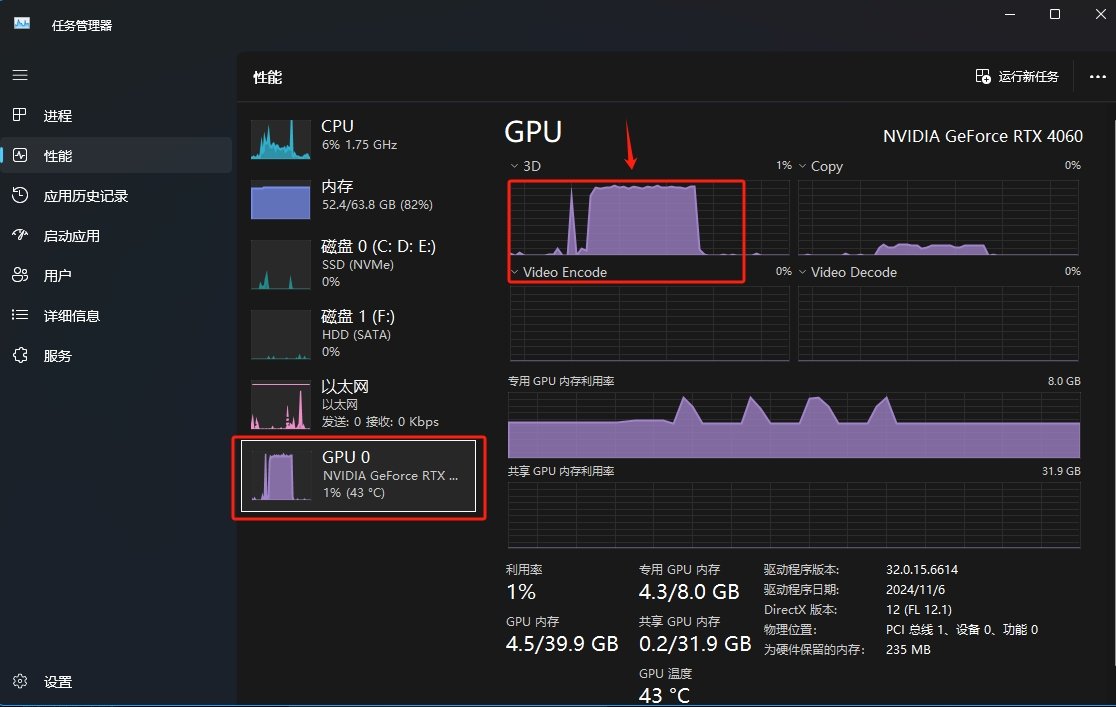Open the 详细信息 details list icon
Screen dimensions: 1116x707
[x=20, y=316]
